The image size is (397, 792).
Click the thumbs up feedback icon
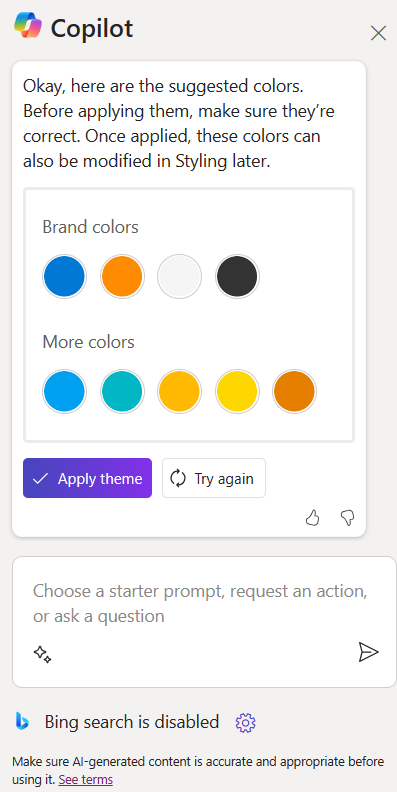tap(313, 518)
